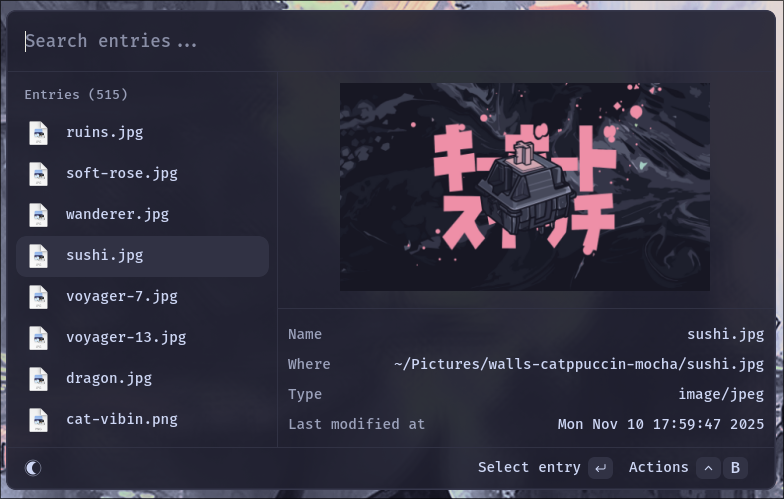The image size is (784, 499).
Task: Open the Actions menu label
Action: point(658,467)
